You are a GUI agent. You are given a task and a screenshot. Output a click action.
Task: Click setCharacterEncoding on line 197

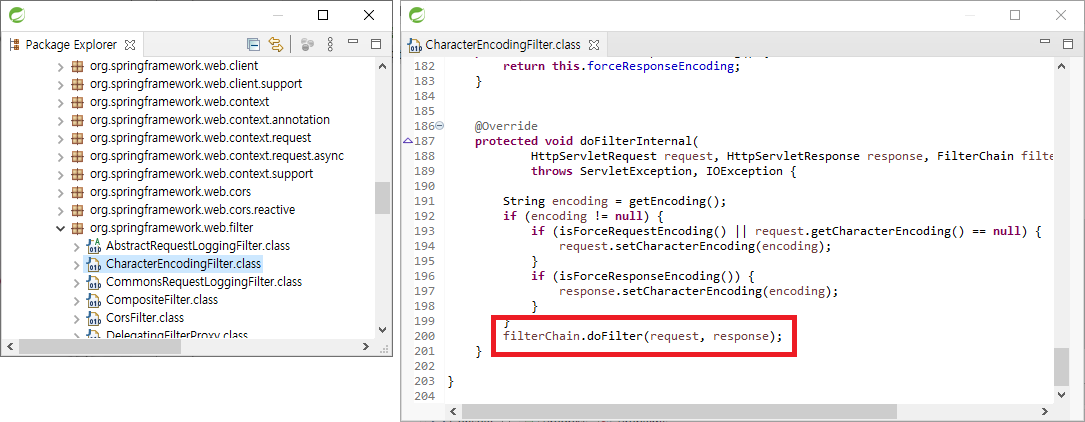[x=693, y=291]
